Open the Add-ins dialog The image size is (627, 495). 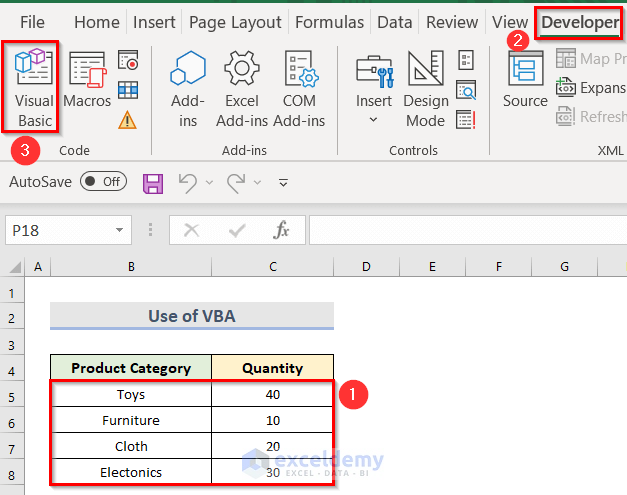pos(188,88)
